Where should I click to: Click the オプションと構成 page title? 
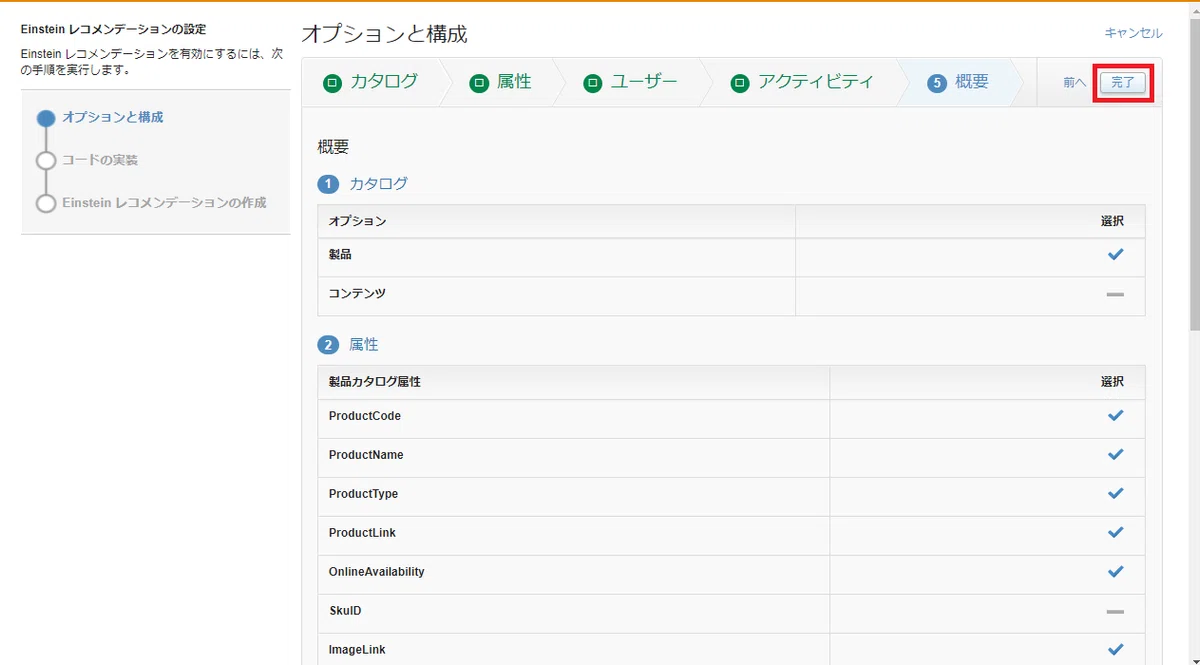click(384, 34)
